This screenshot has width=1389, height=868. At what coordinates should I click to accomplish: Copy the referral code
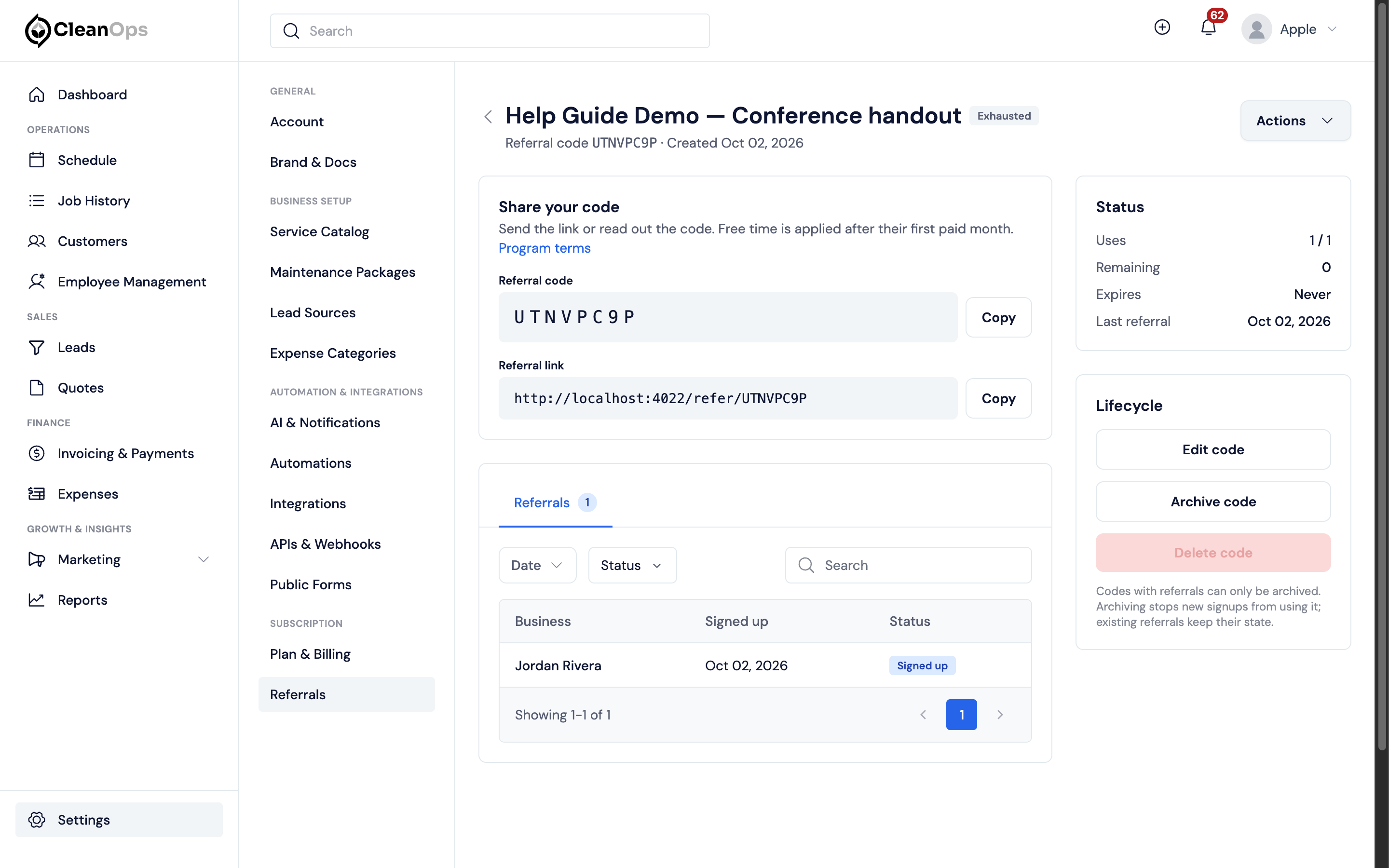coord(998,317)
